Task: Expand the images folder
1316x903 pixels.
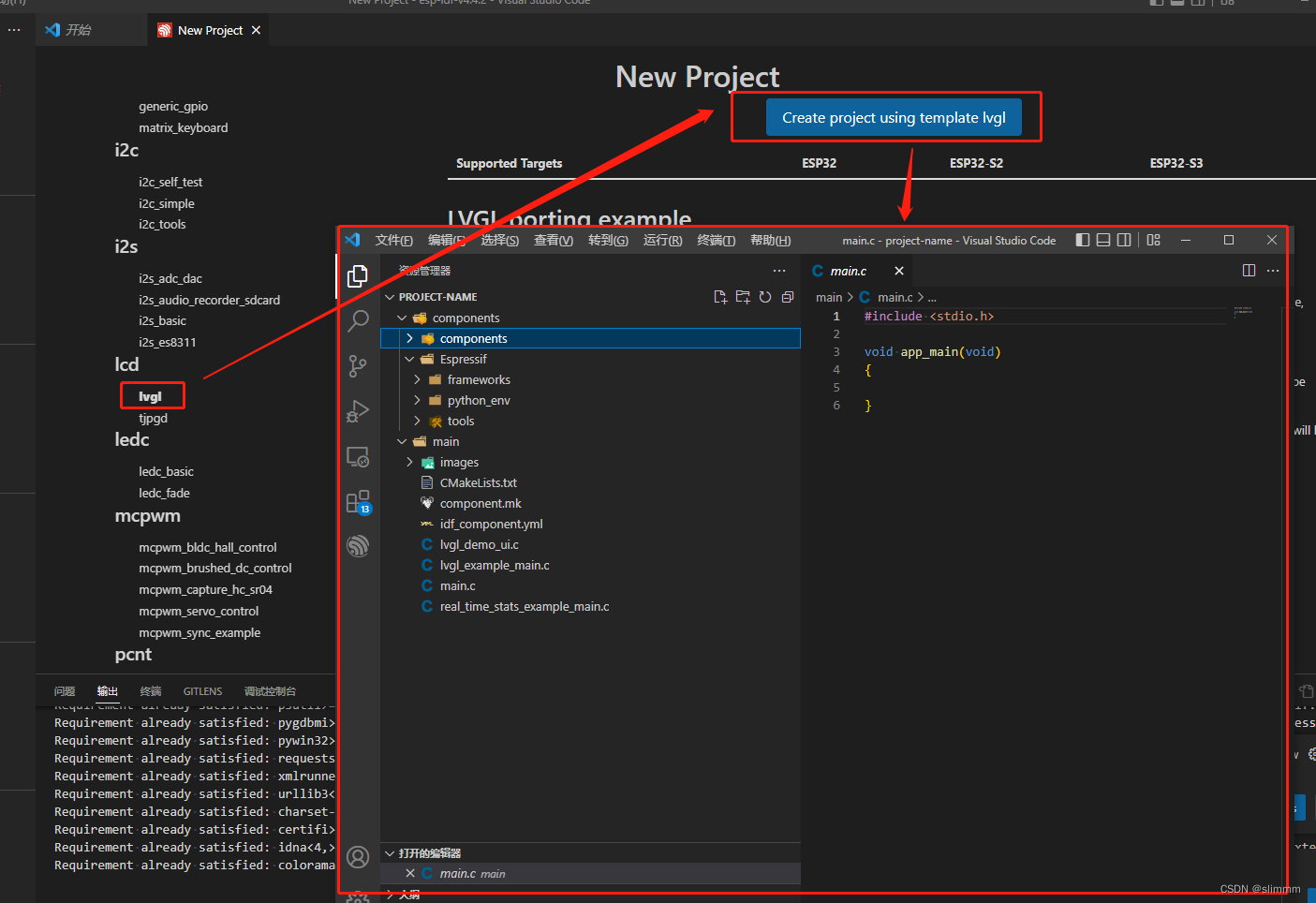Action: 409,462
